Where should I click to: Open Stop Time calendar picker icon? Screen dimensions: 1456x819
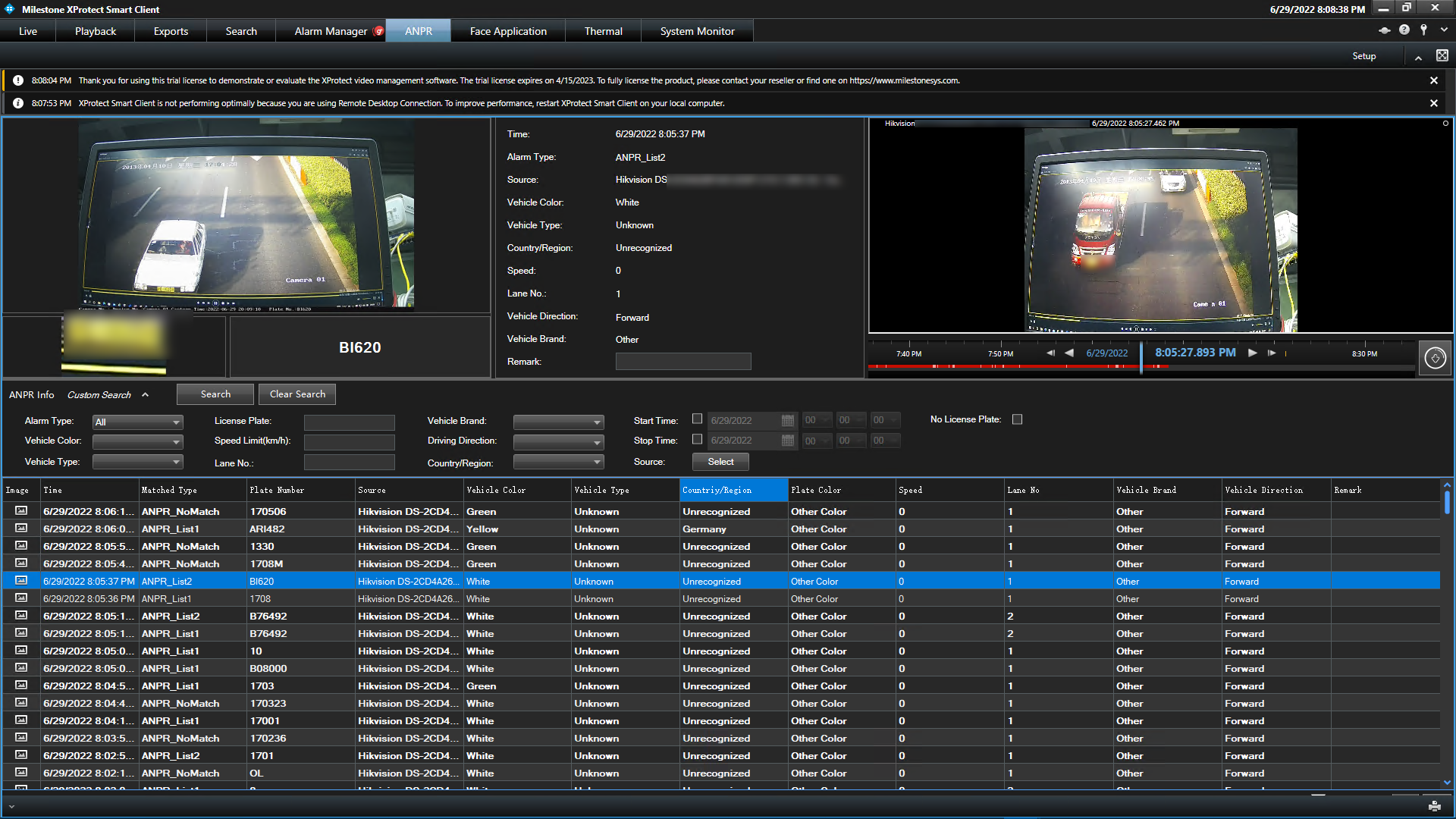pos(788,440)
